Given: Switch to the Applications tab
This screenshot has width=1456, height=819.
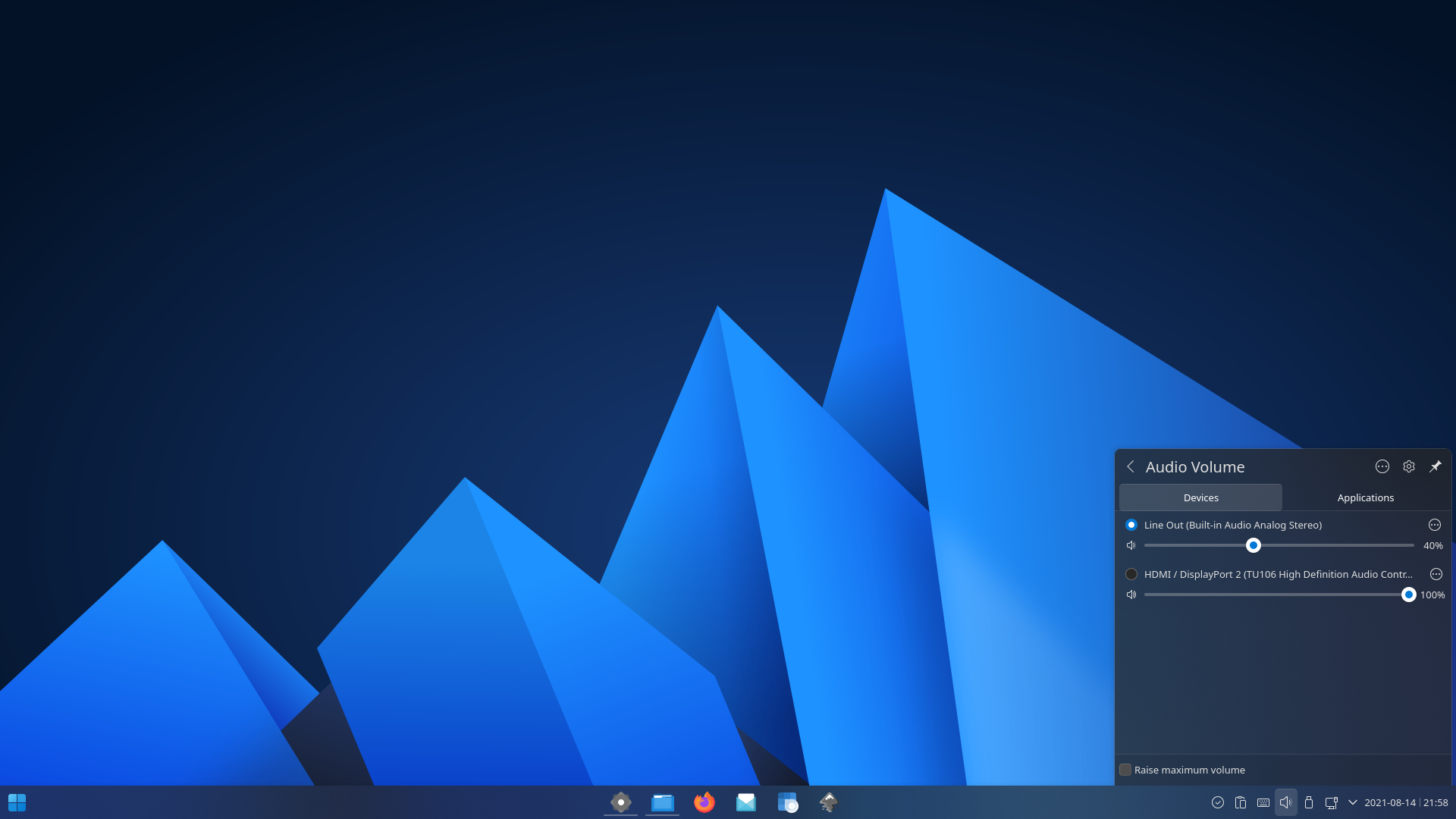Looking at the screenshot, I should (1366, 497).
